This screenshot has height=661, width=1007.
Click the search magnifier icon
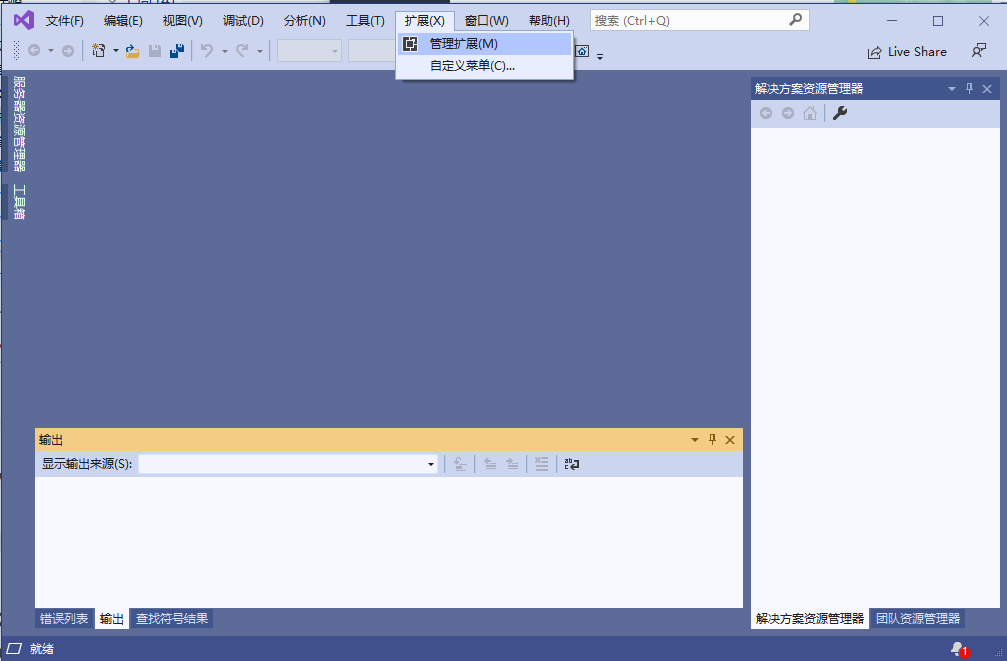(x=796, y=20)
